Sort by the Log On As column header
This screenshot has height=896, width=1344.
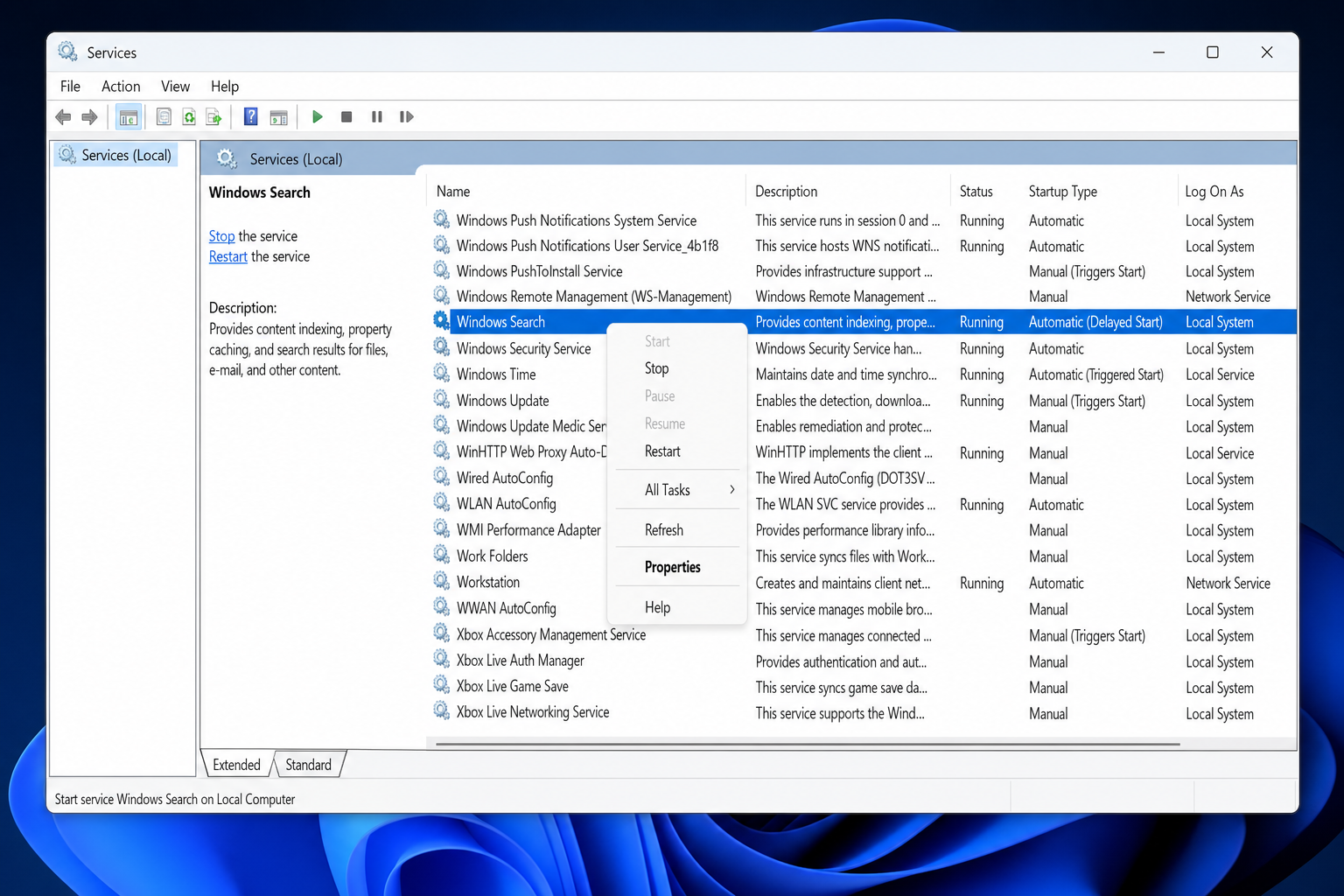point(1235,191)
